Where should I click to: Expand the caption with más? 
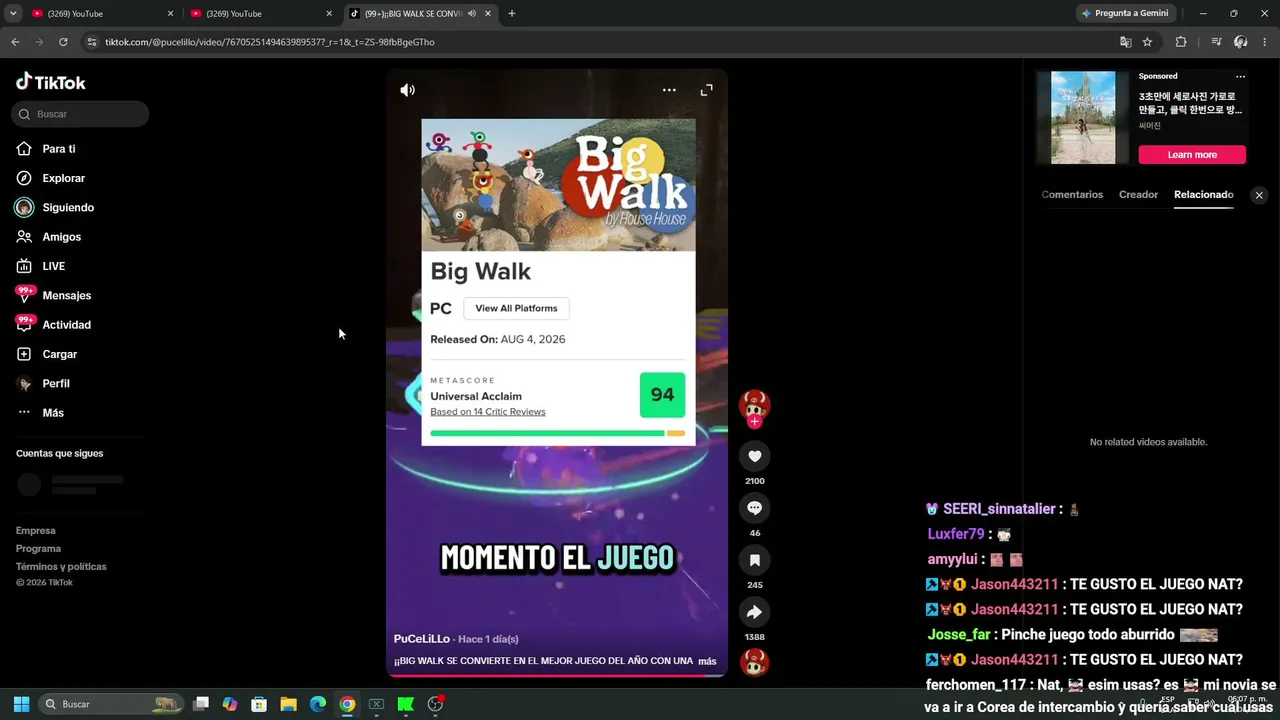[707, 661]
